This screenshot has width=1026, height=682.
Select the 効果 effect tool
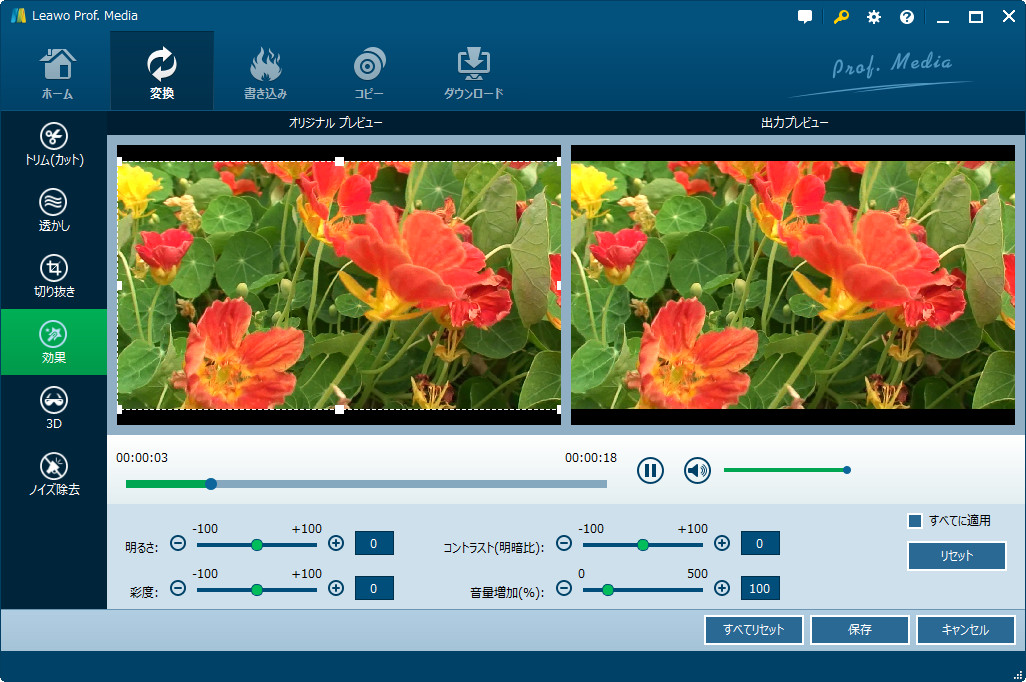click(54, 342)
